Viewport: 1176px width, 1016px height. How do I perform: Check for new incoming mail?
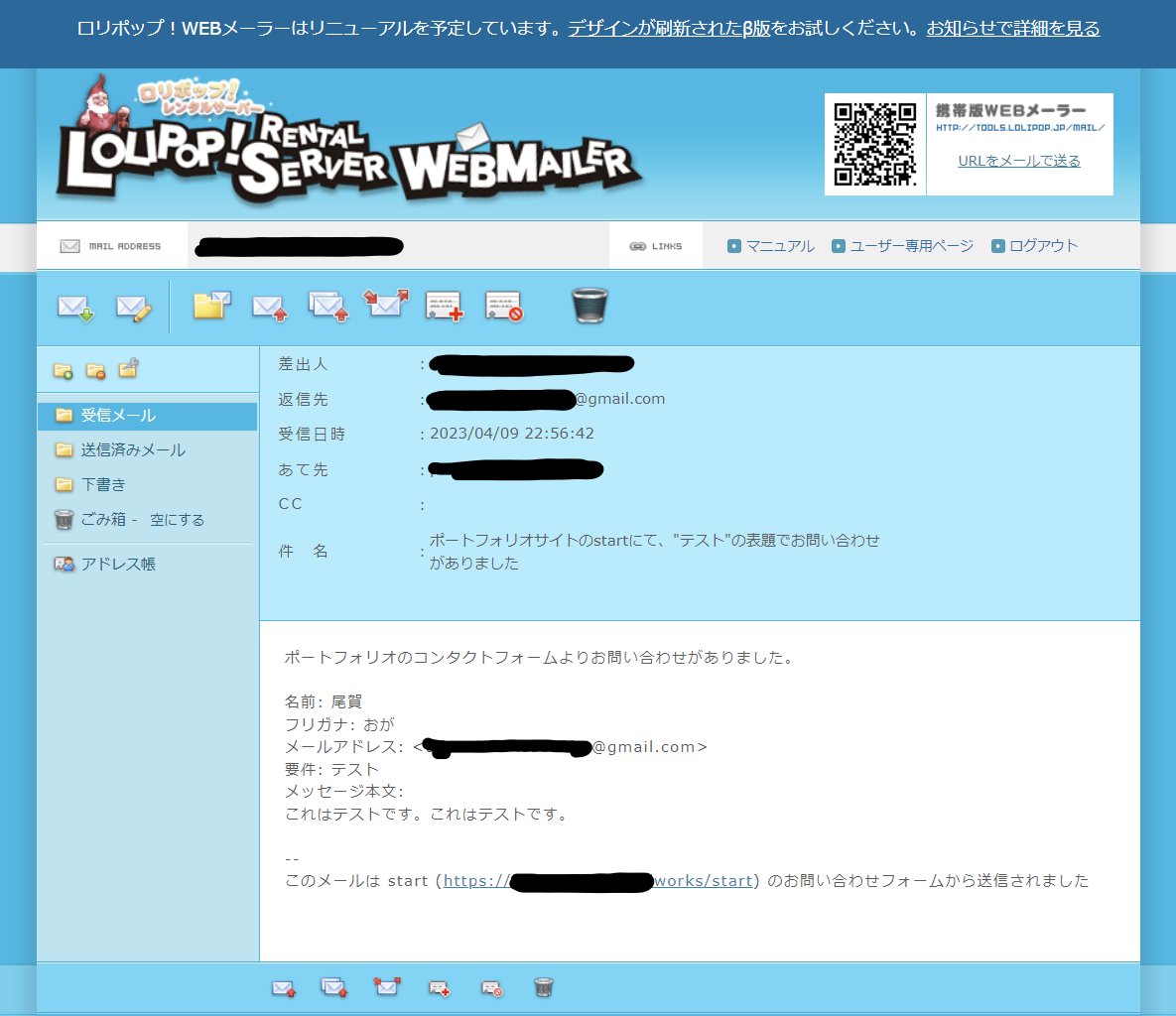coord(74,308)
